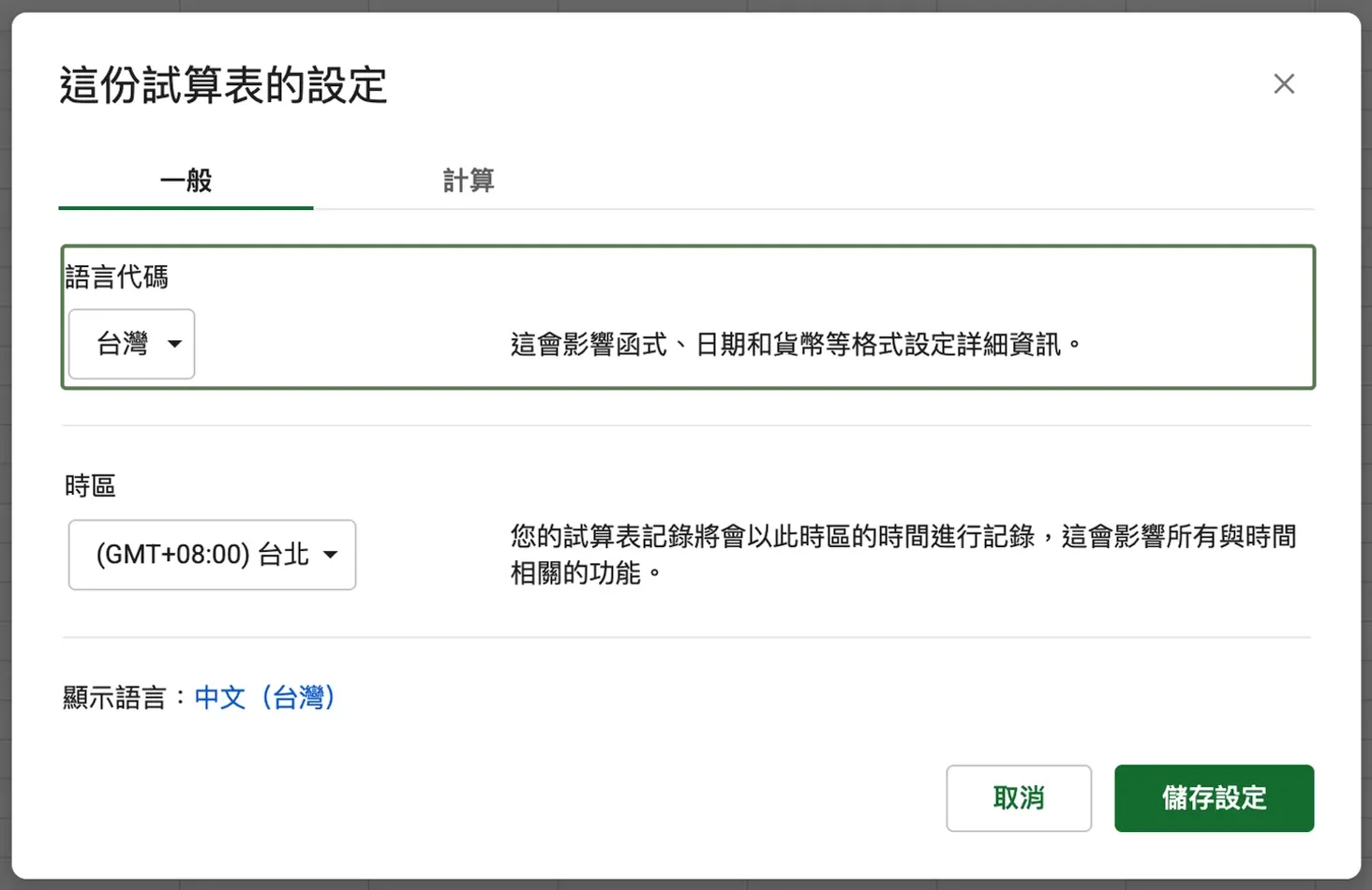Click the 儲存設定 button

coord(1214,798)
